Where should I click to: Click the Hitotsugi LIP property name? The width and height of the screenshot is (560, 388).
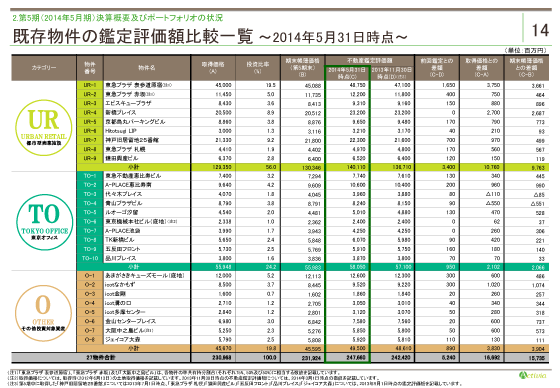(x=121, y=131)
